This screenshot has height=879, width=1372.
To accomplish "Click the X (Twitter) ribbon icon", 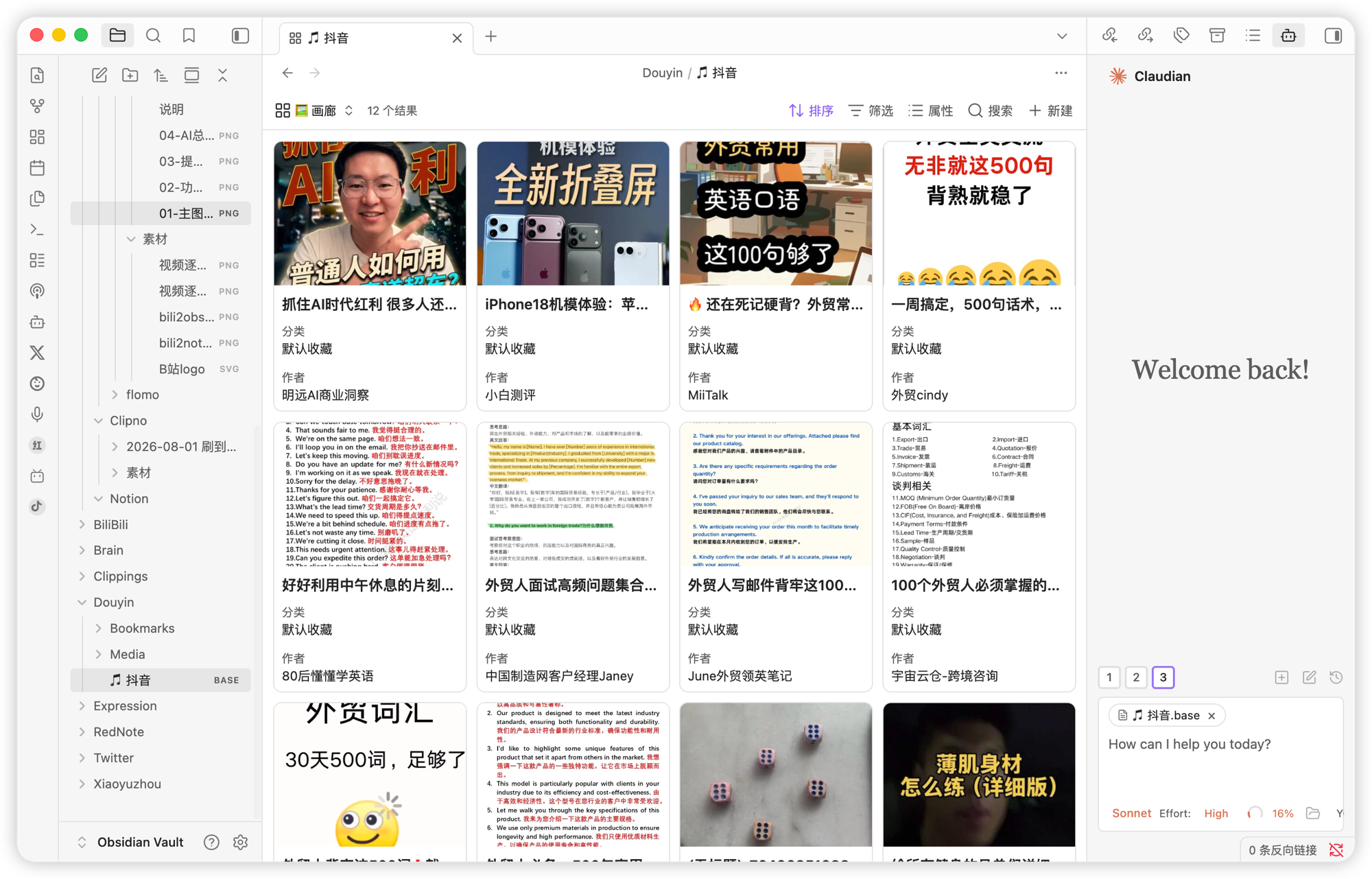I will coord(38,353).
